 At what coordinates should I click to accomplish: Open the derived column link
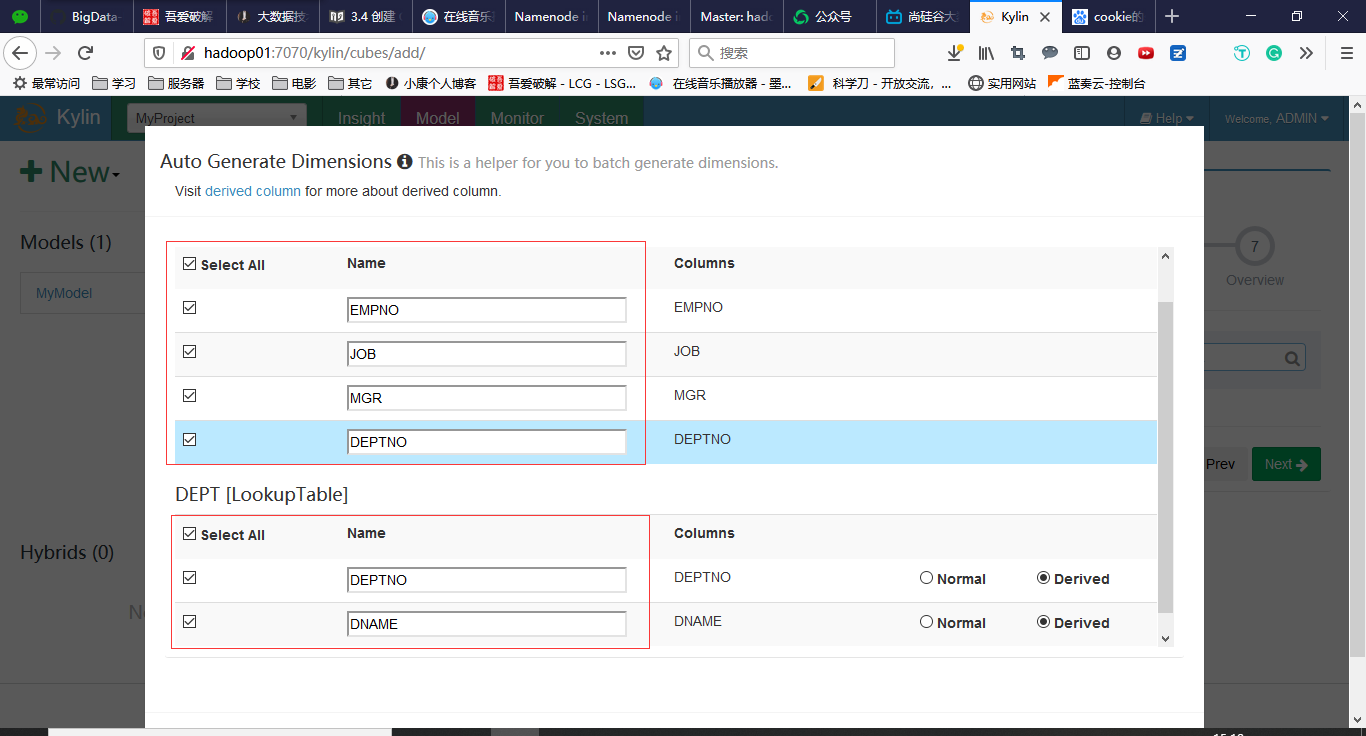pos(253,191)
